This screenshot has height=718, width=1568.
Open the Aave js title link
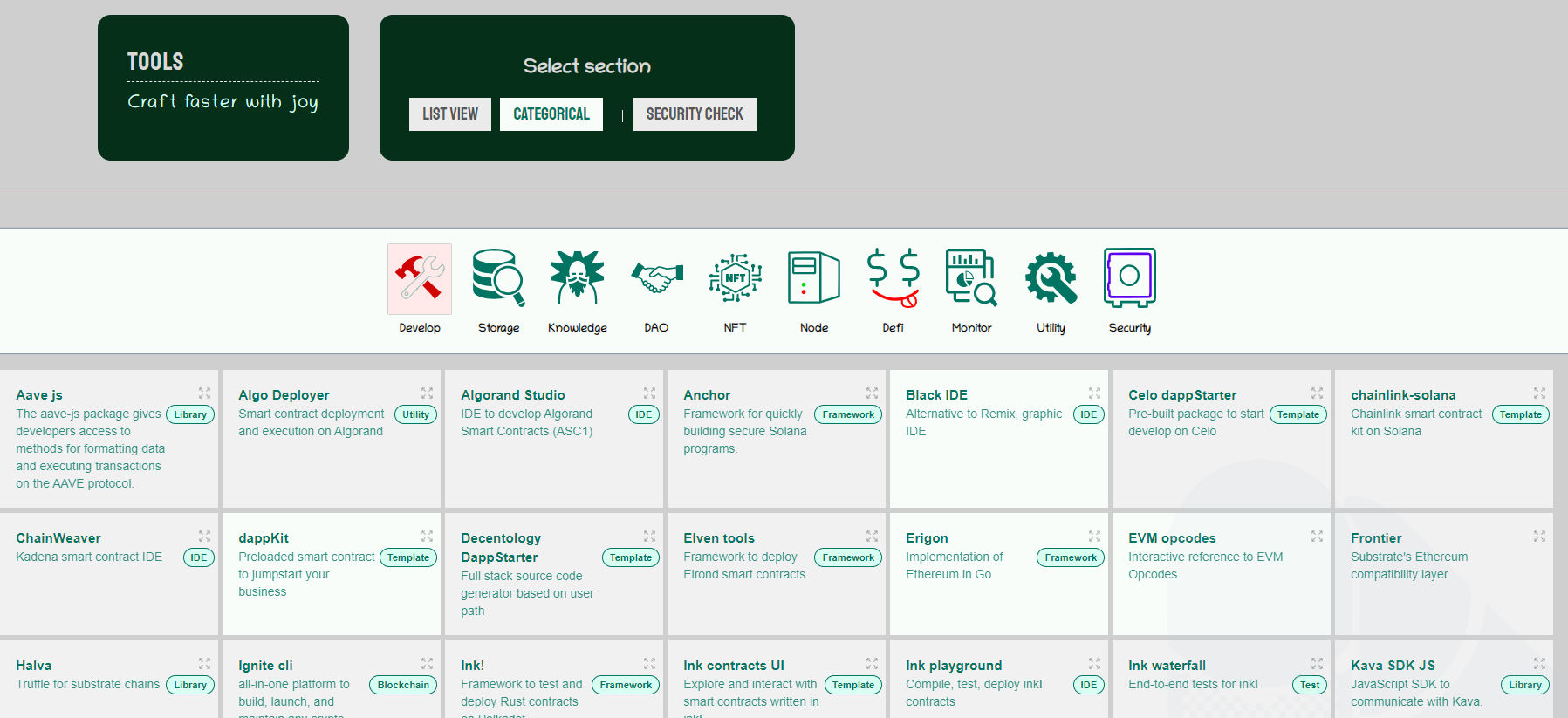(39, 395)
